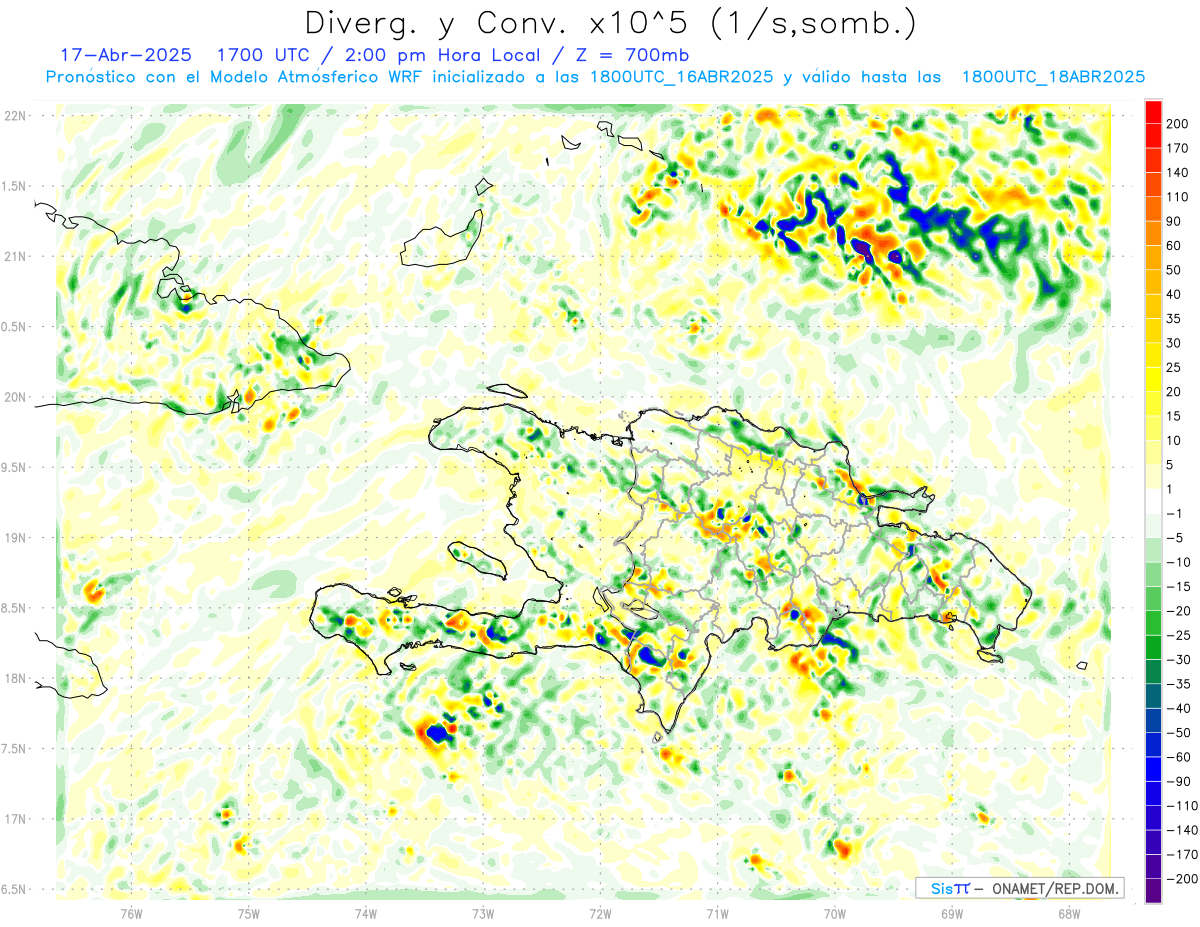Click the positive '110' color bar label
Screen dimensions: 1200x927
pos(1177,196)
